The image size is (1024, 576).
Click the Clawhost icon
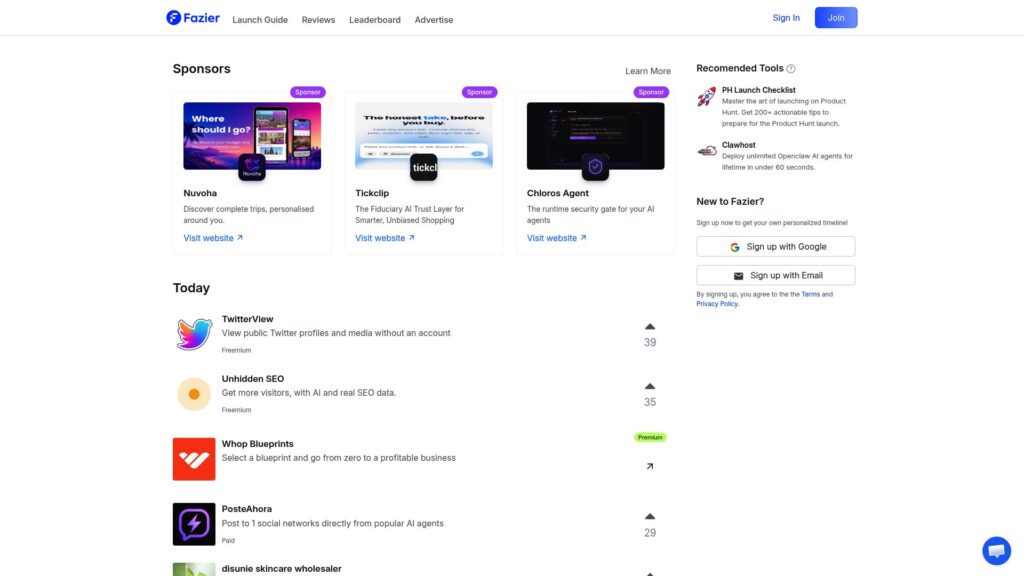[x=707, y=151]
